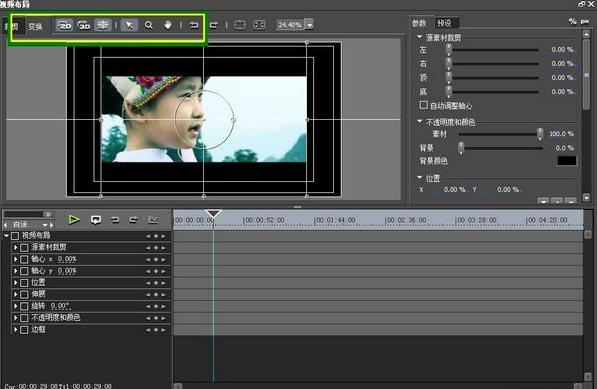This screenshot has width=597, height=389.
Task: Click the redo arrow in top toolbar
Action: coord(214,25)
